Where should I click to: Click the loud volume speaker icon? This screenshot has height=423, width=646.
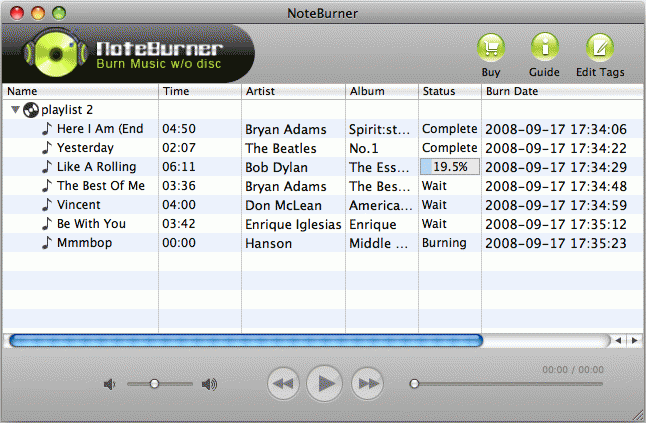tap(209, 384)
